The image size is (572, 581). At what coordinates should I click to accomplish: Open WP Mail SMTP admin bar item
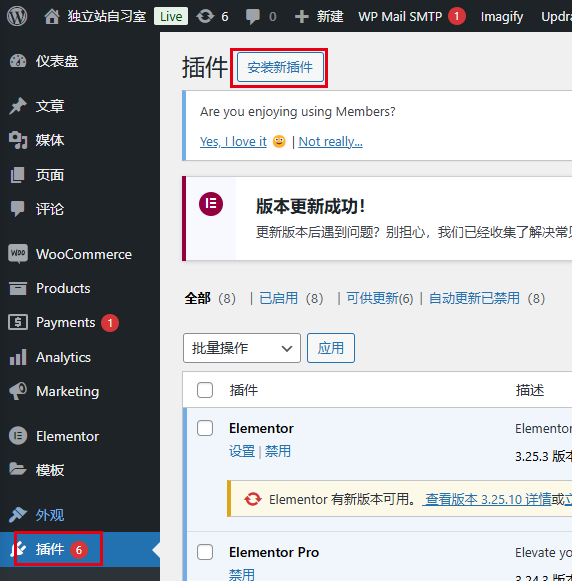pos(400,17)
